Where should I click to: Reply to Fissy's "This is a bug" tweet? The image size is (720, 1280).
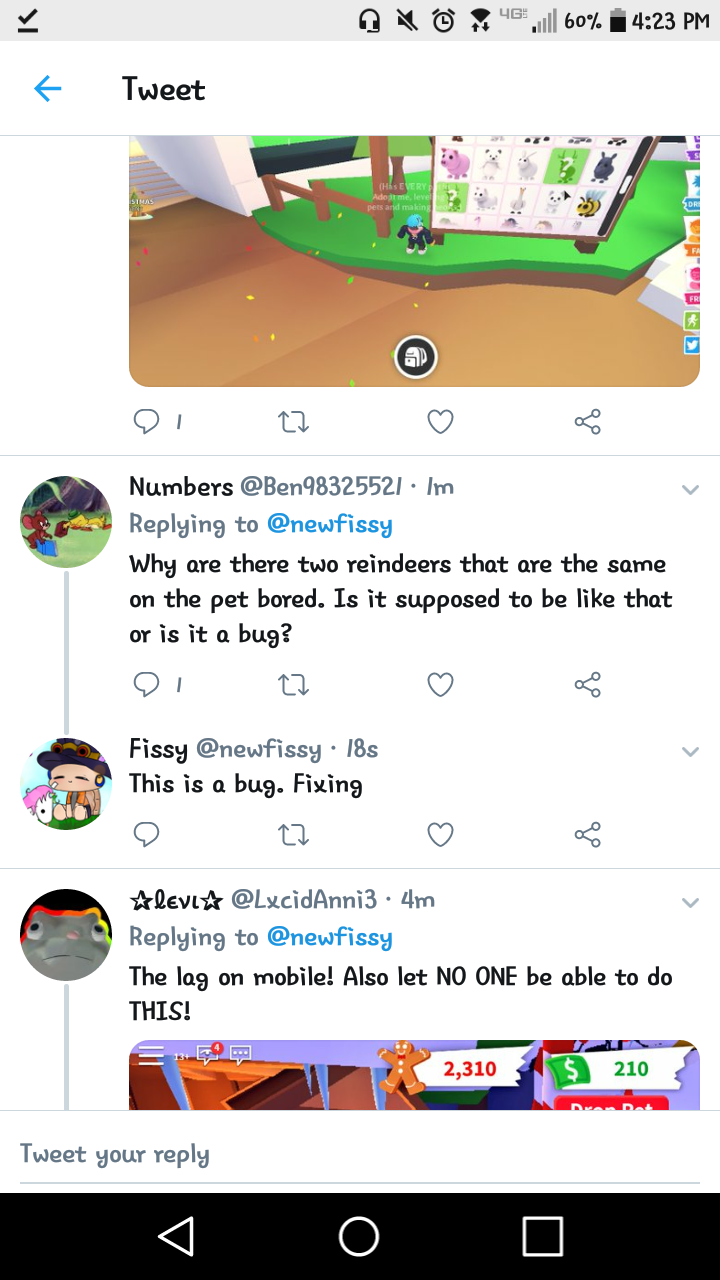tap(146, 834)
